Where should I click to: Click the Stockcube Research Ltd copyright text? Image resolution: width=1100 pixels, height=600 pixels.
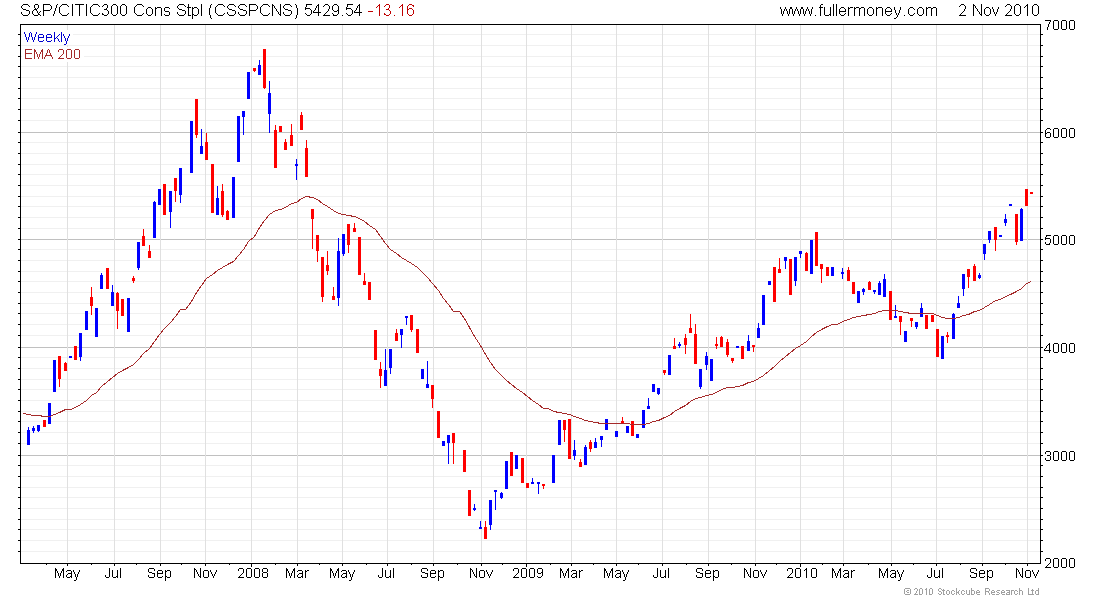[x=971, y=592]
